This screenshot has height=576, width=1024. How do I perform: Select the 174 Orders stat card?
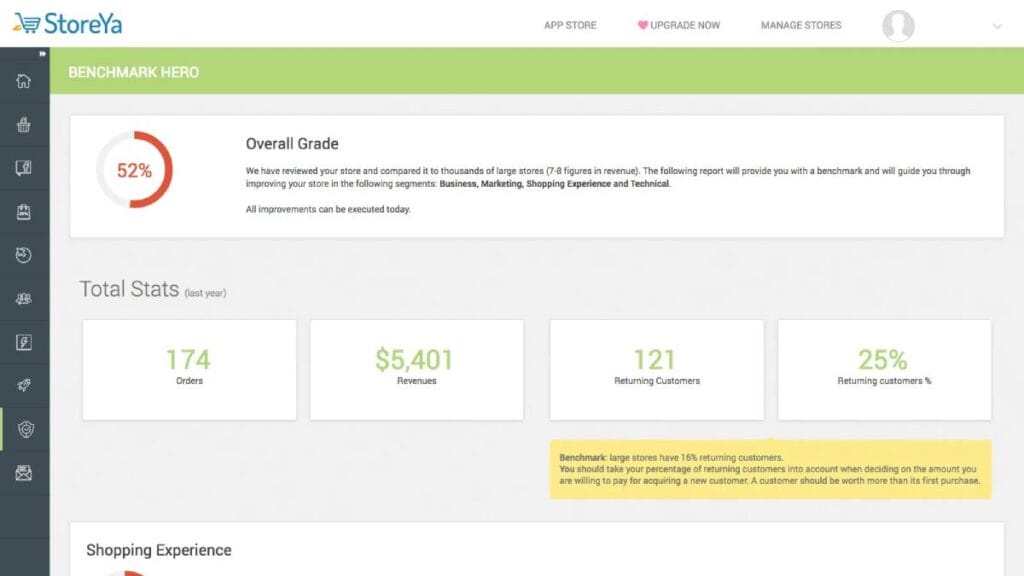pyautogui.click(x=189, y=369)
